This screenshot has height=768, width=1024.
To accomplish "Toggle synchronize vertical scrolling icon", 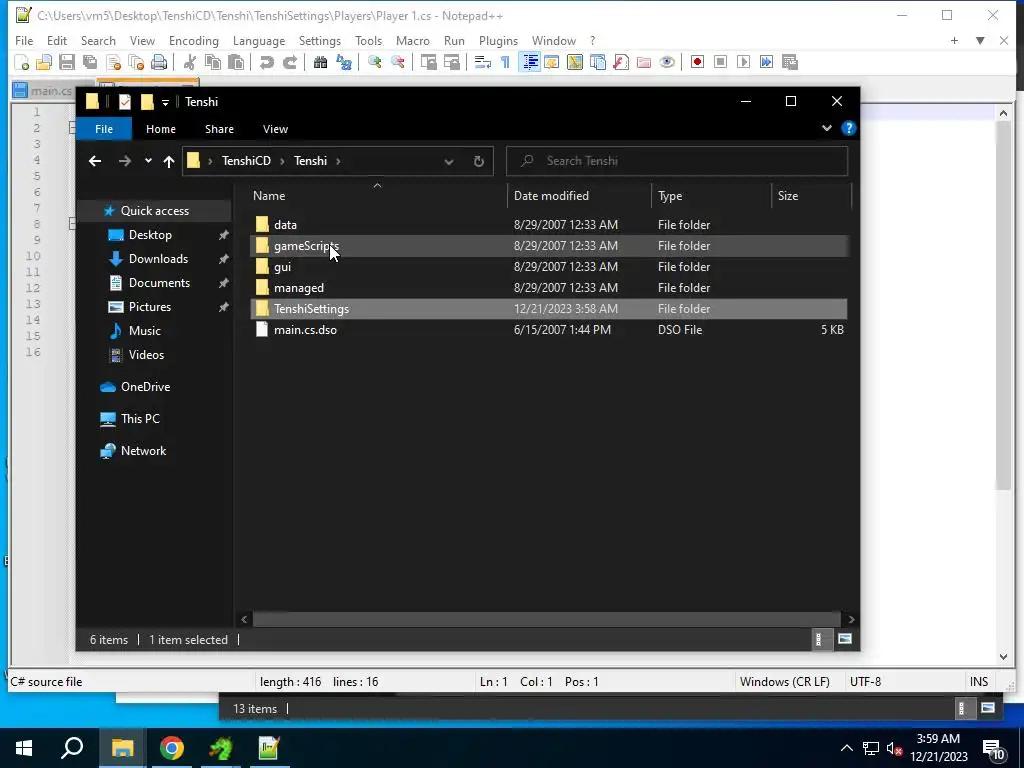I will 428,62.
